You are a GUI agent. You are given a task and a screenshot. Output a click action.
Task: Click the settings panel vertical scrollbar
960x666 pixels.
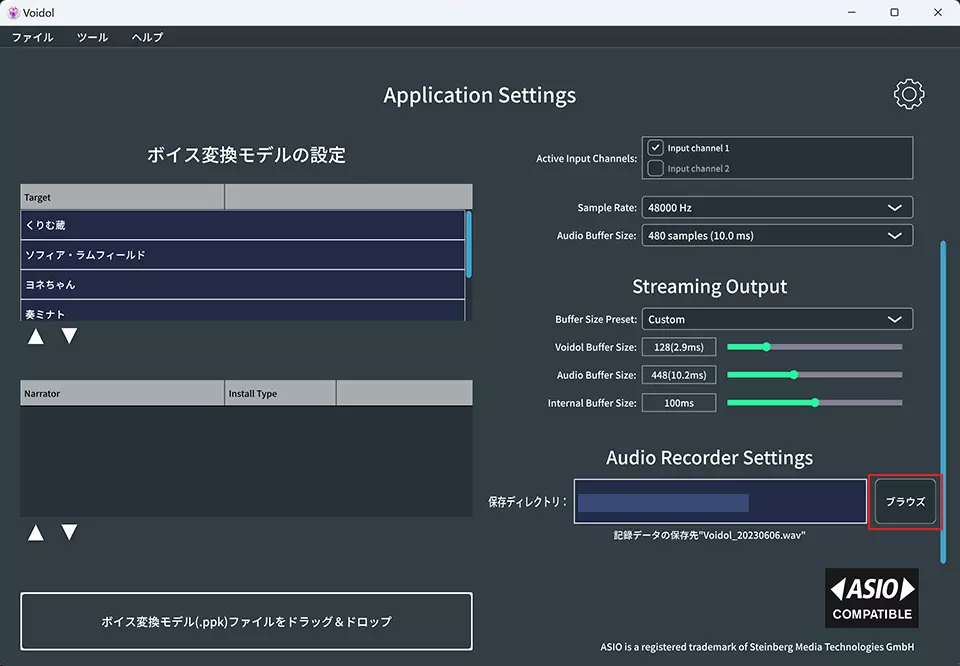tap(943, 402)
